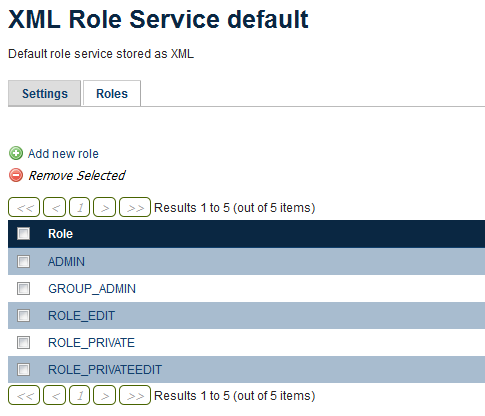Click the Add new role link
Viewport: 485px width, 416px height.
click(x=63, y=154)
